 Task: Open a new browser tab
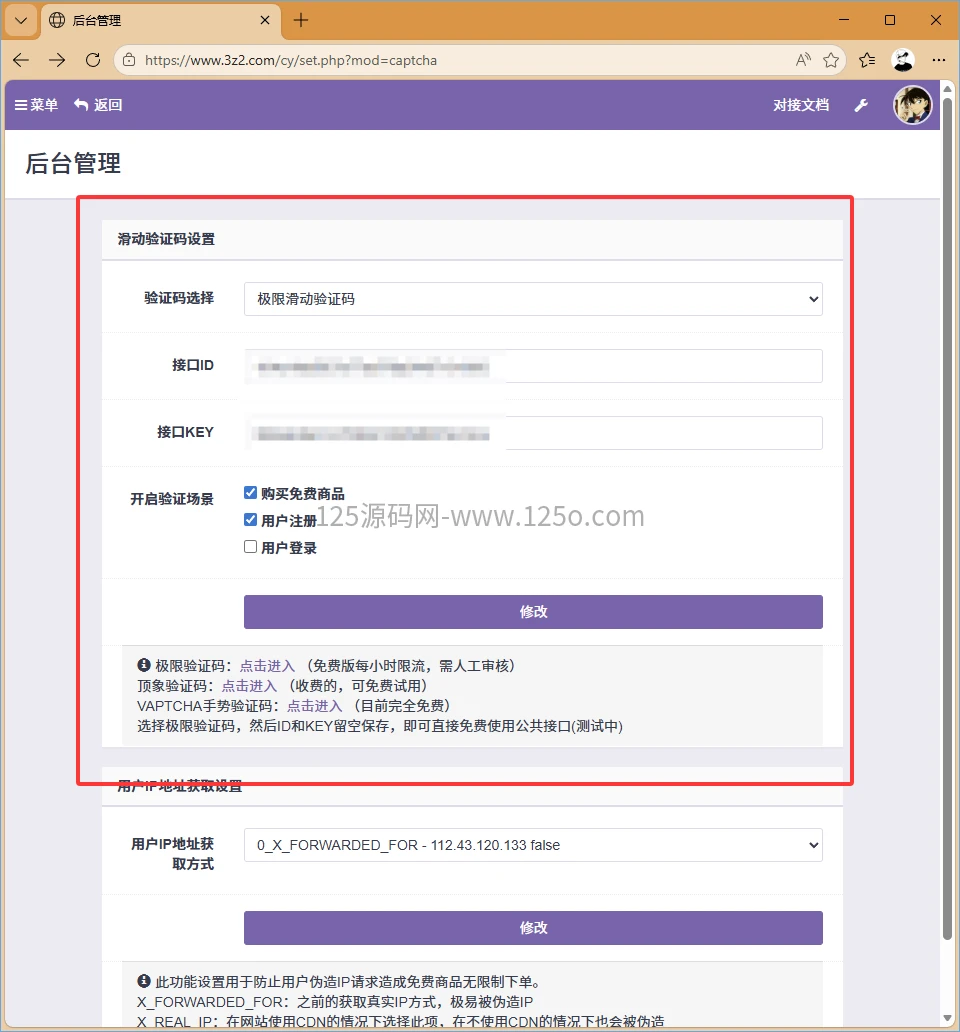[301, 20]
